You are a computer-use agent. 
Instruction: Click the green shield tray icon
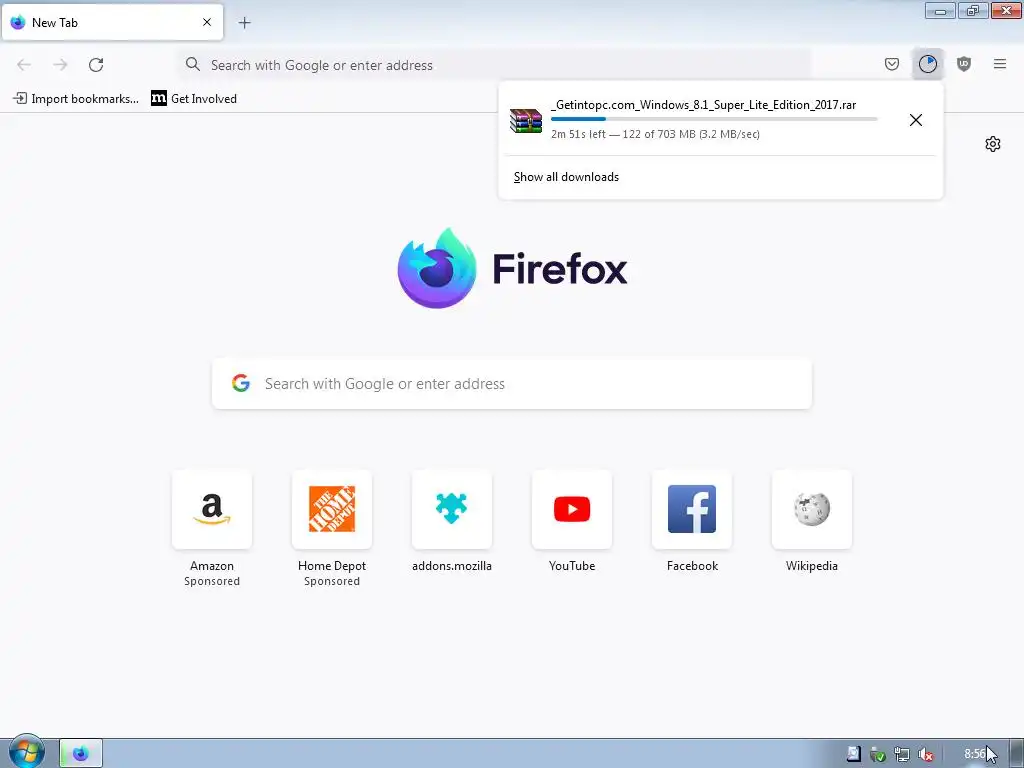point(878,755)
